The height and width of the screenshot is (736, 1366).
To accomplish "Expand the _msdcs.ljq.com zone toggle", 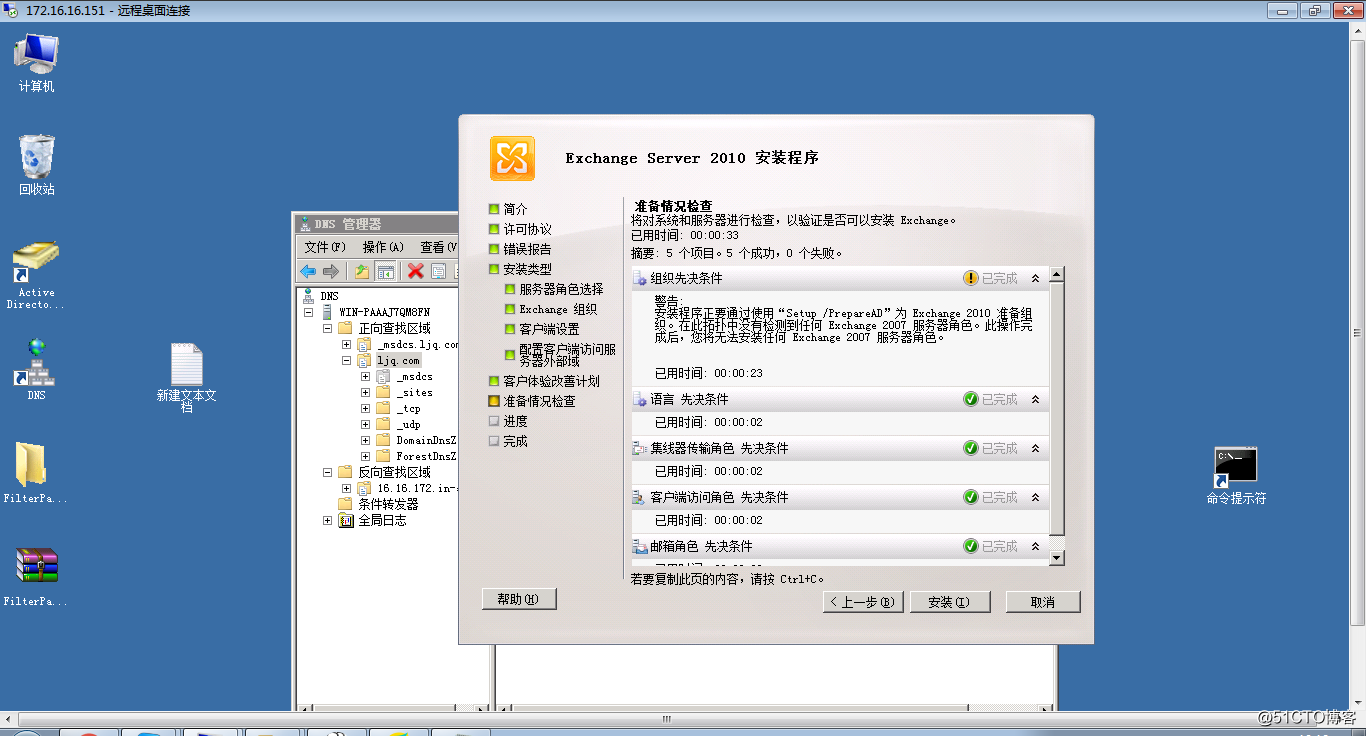I will point(346,344).
